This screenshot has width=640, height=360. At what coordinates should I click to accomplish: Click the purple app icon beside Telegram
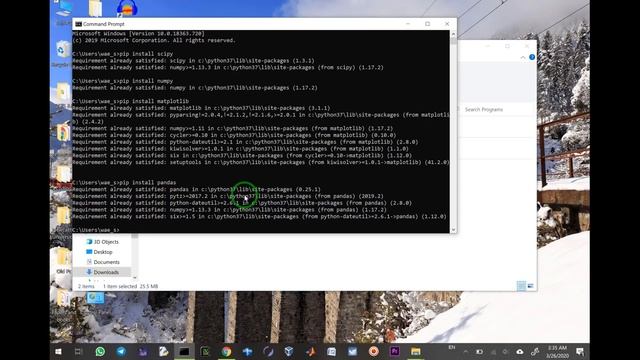(142, 351)
